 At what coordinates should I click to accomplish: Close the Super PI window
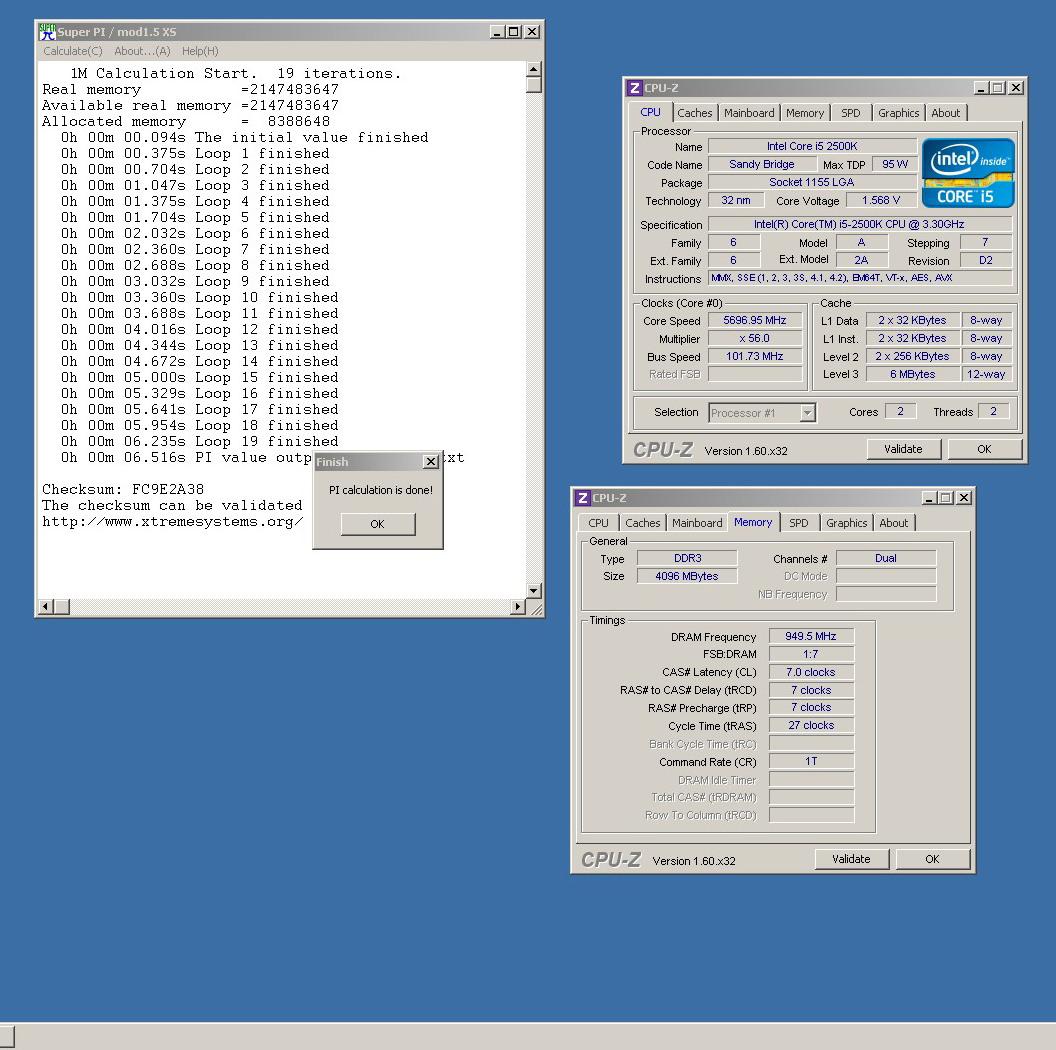[x=532, y=32]
